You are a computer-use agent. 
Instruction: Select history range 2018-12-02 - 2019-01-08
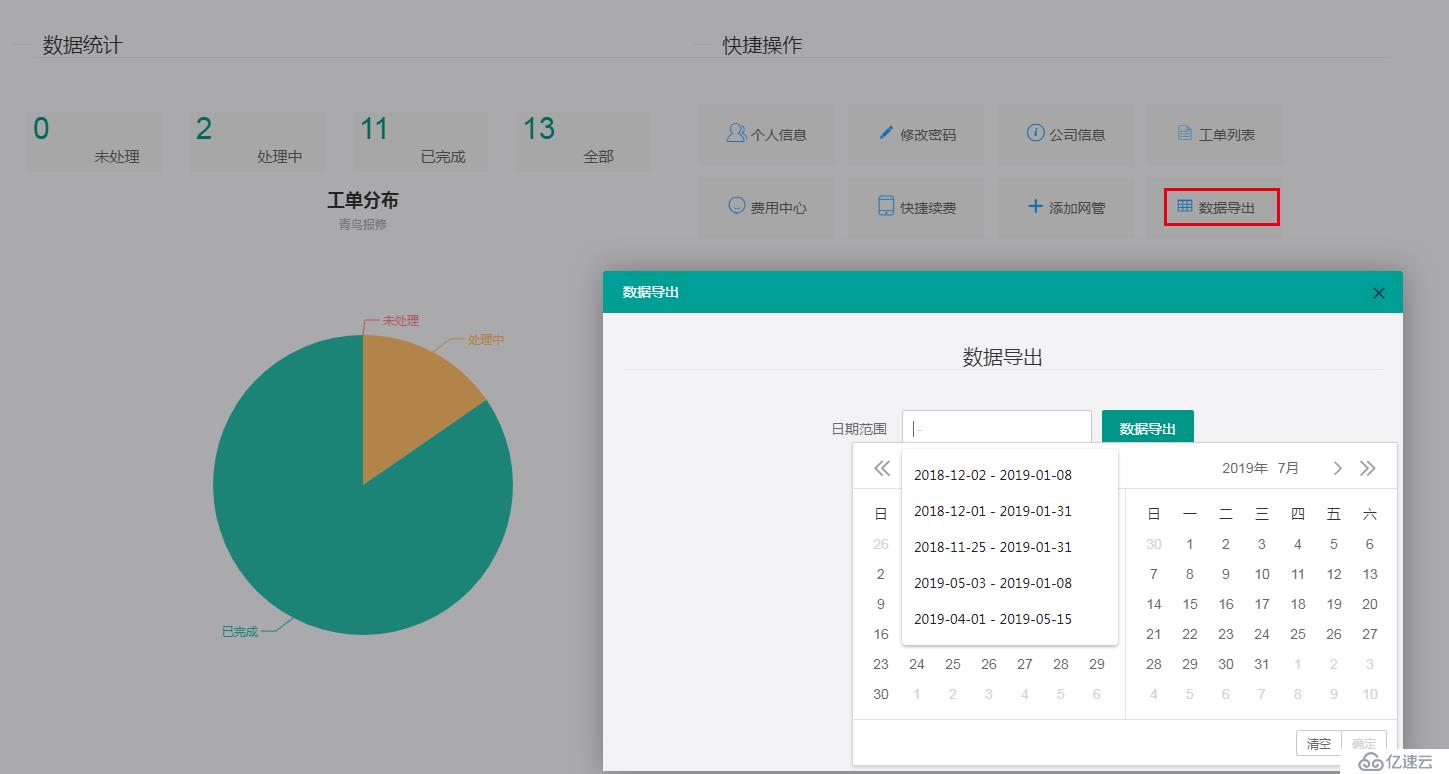[1010, 475]
